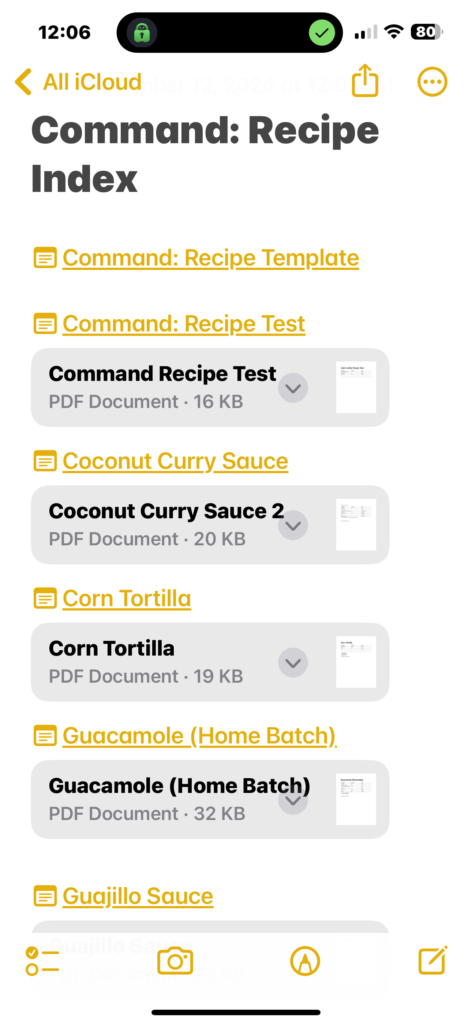This screenshot has width=472, height=1024.
Task: Expand Command Recipe Test PDF chevron
Action: pyautogui.click(x=293, y=388)
